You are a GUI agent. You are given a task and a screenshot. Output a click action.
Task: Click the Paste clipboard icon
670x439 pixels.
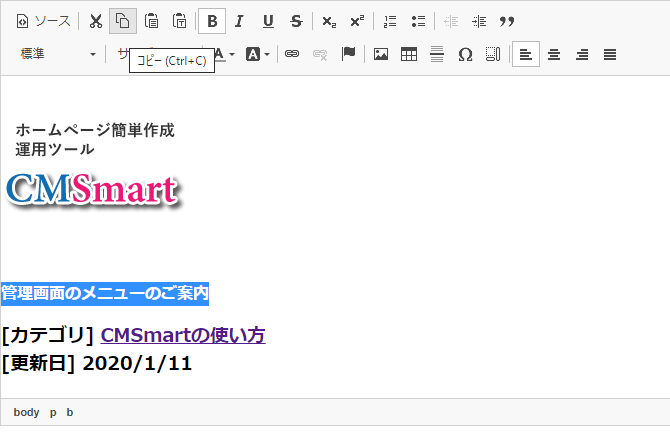pyautogui.click(x=151, y=21)
